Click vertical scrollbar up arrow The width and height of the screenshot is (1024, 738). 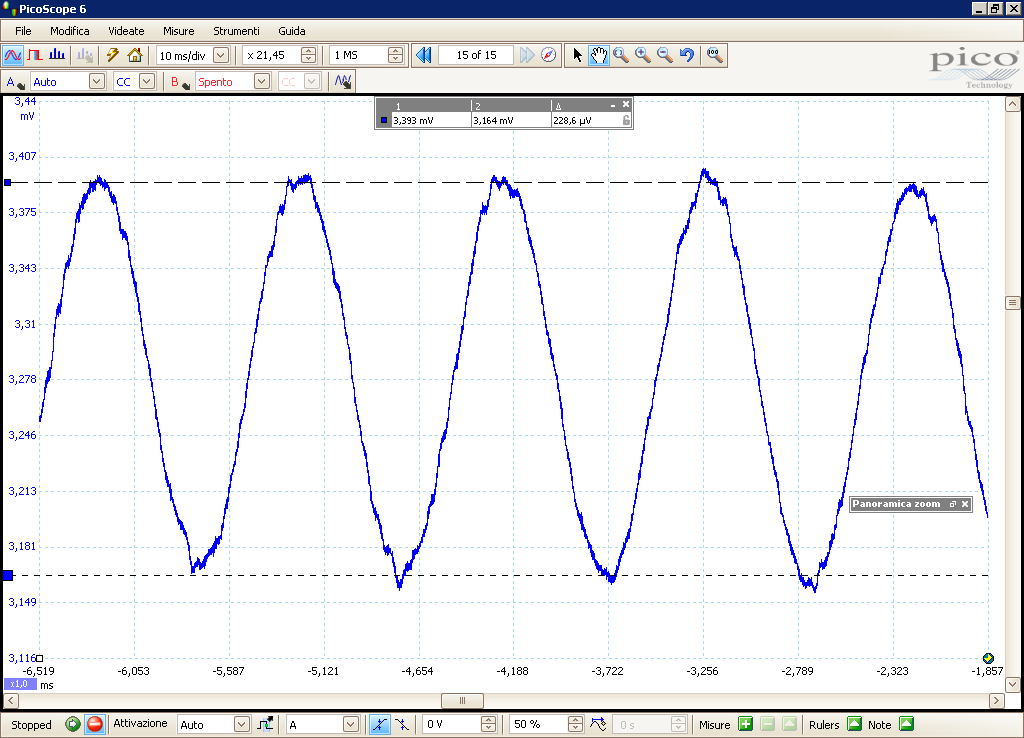click(x=1012, y=104)
